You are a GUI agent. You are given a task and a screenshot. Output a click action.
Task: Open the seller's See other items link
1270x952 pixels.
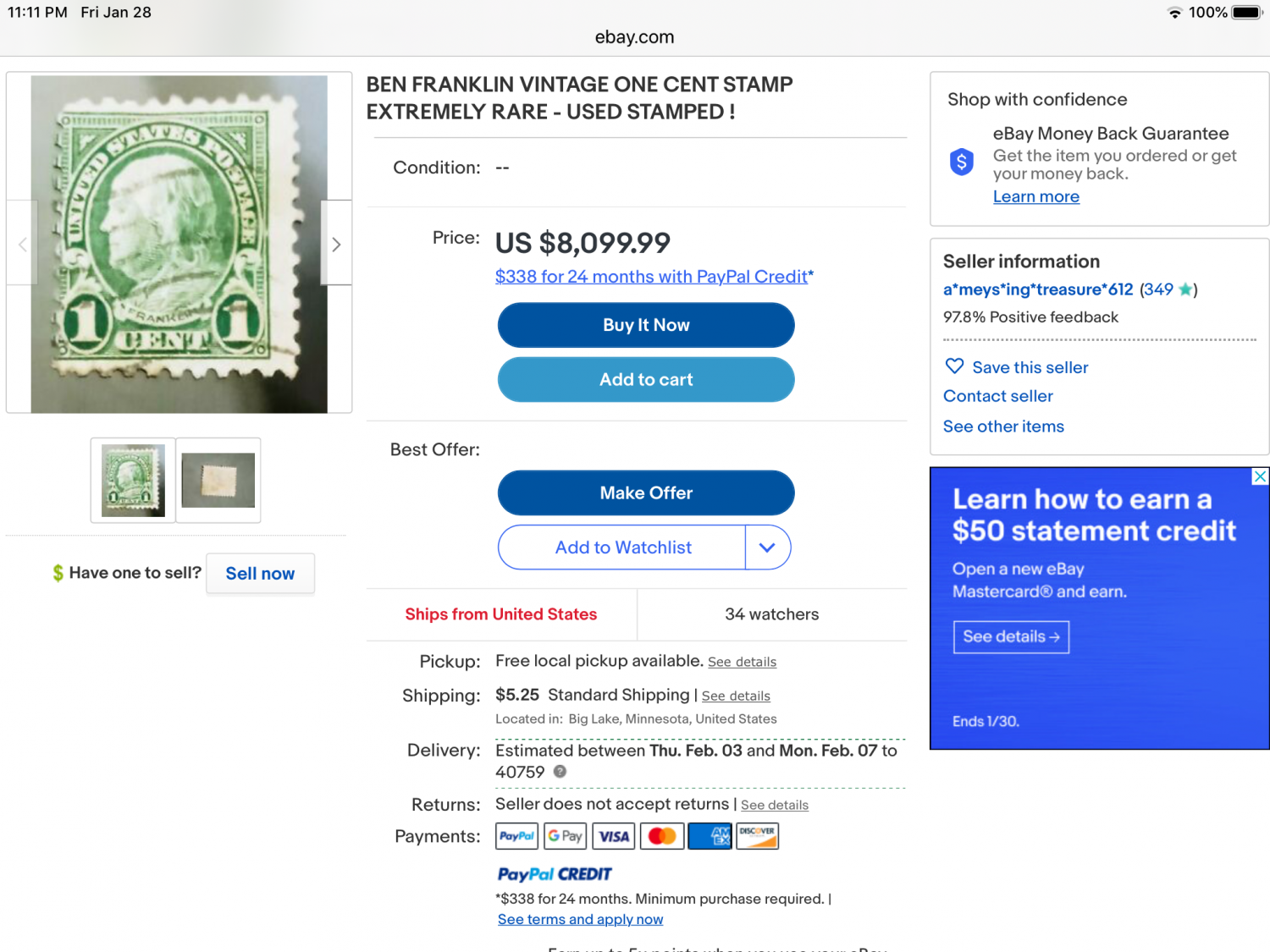[1003, 426]
